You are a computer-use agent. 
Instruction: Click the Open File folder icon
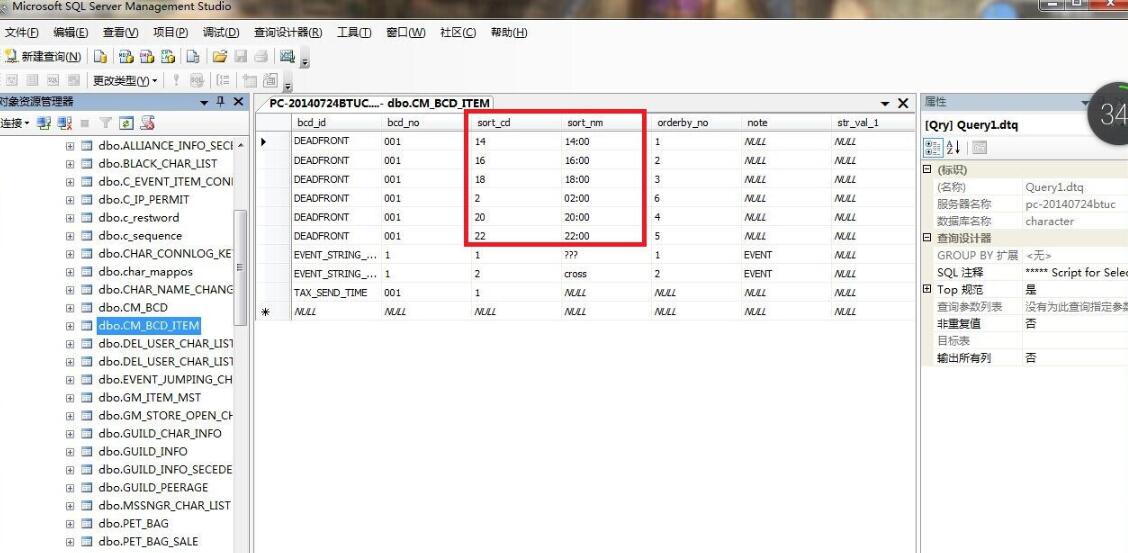220,57
